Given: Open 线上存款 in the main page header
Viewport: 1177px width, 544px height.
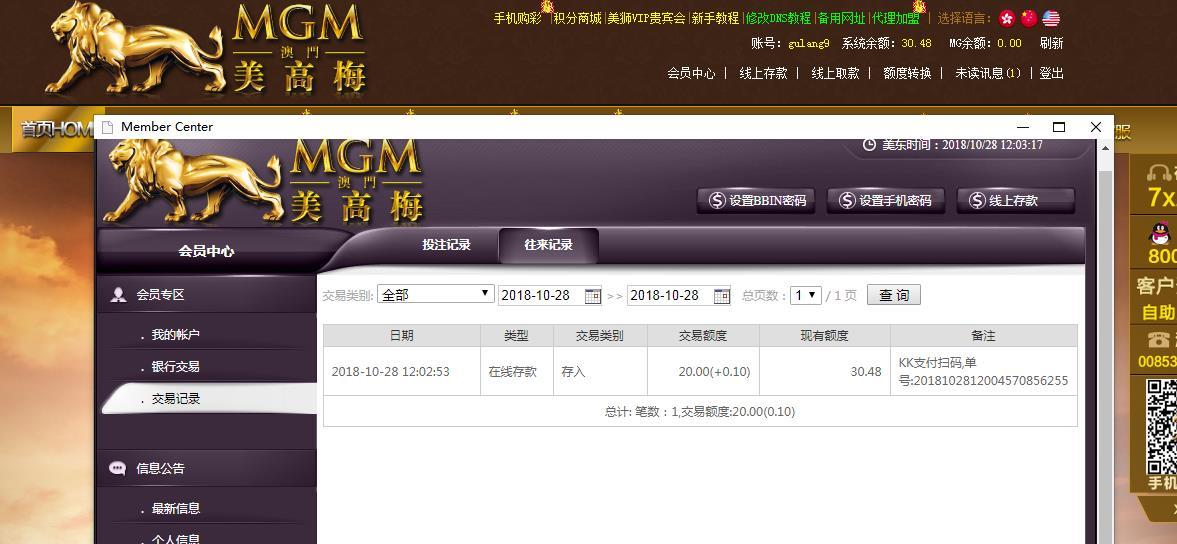Looking at the screenshot, I should [x=763, y=74].
